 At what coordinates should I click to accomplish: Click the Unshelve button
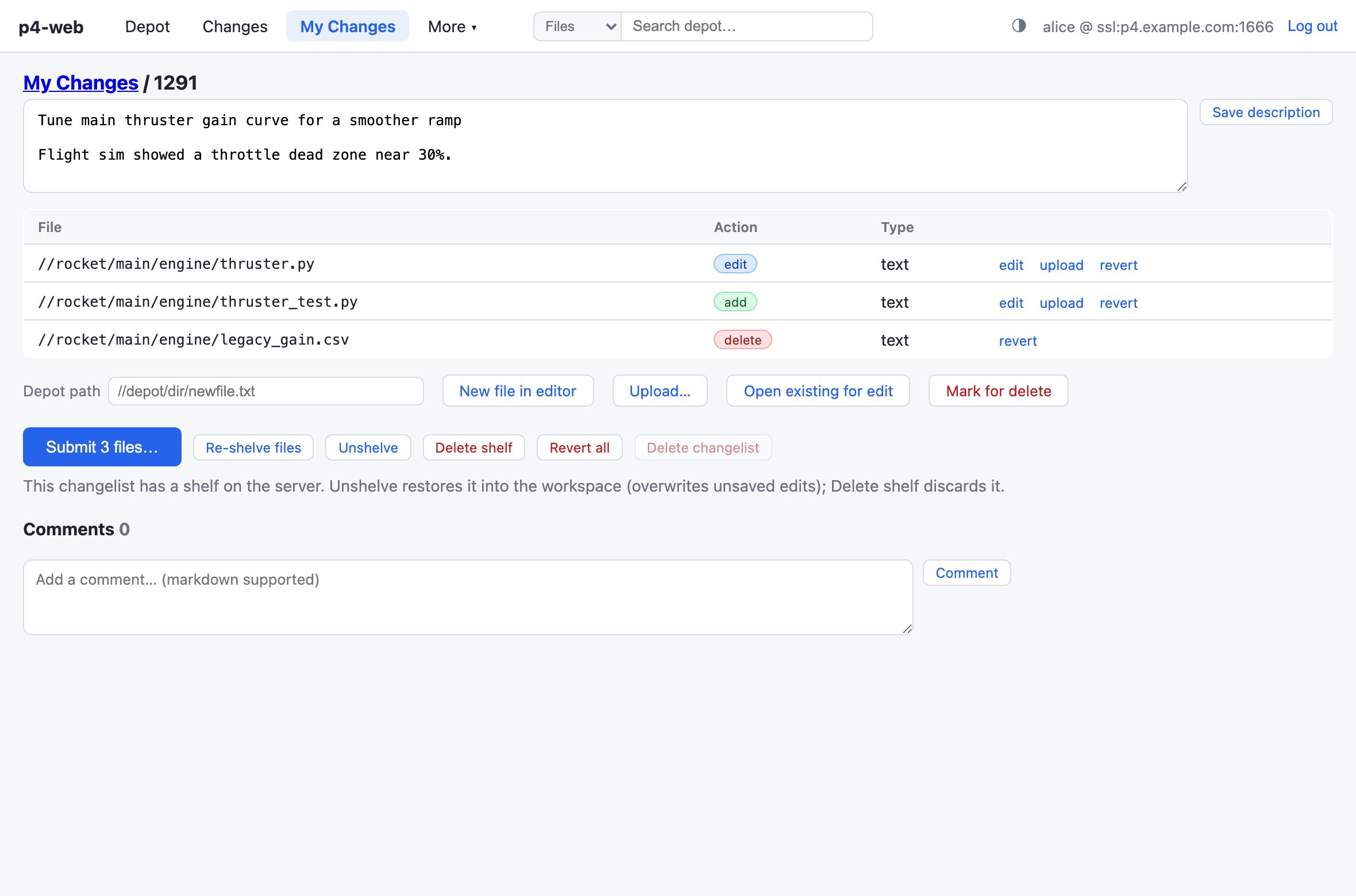(x=368, y=447)
